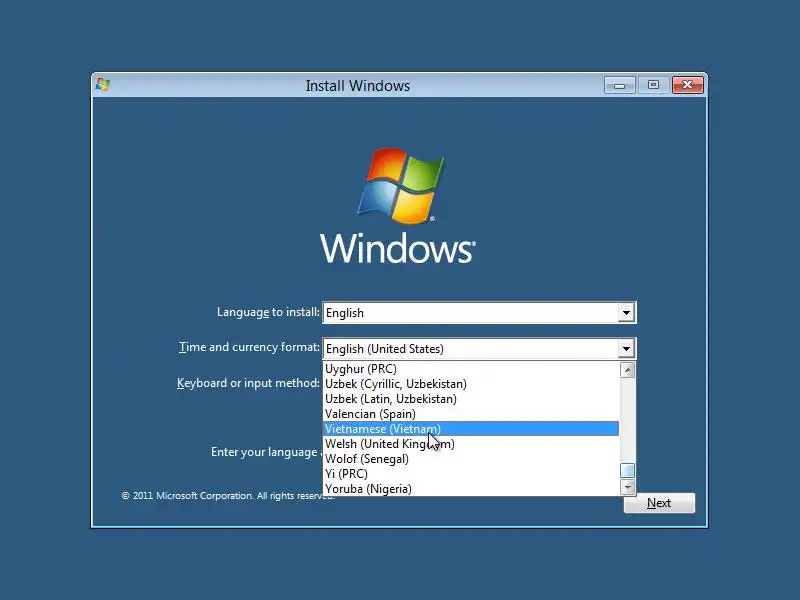Select Uyghur (PRC) from the list
Viewport: 800px width, 600px height.
point(471,369)
